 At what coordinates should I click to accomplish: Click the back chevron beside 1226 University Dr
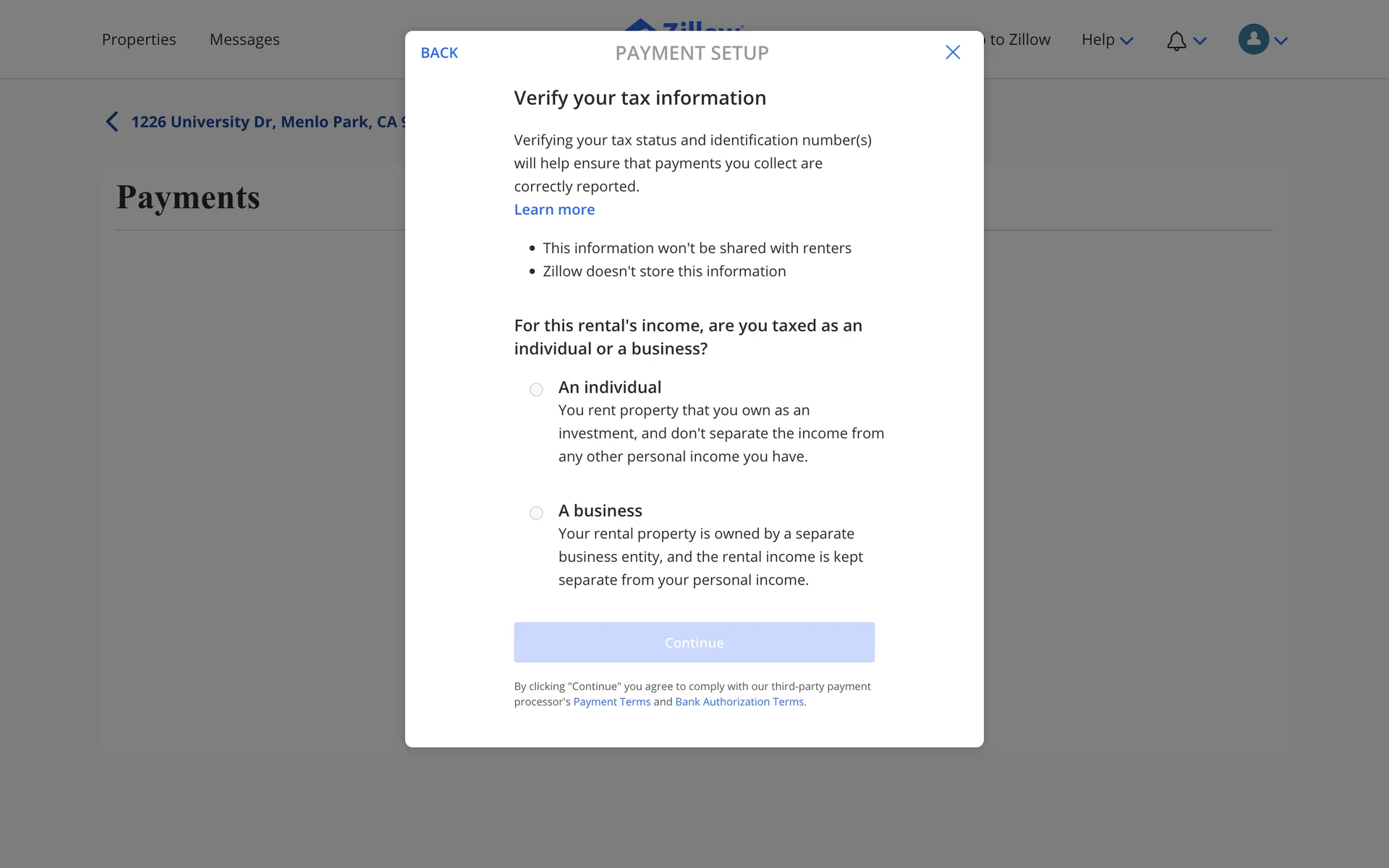(x=112, y=122)
